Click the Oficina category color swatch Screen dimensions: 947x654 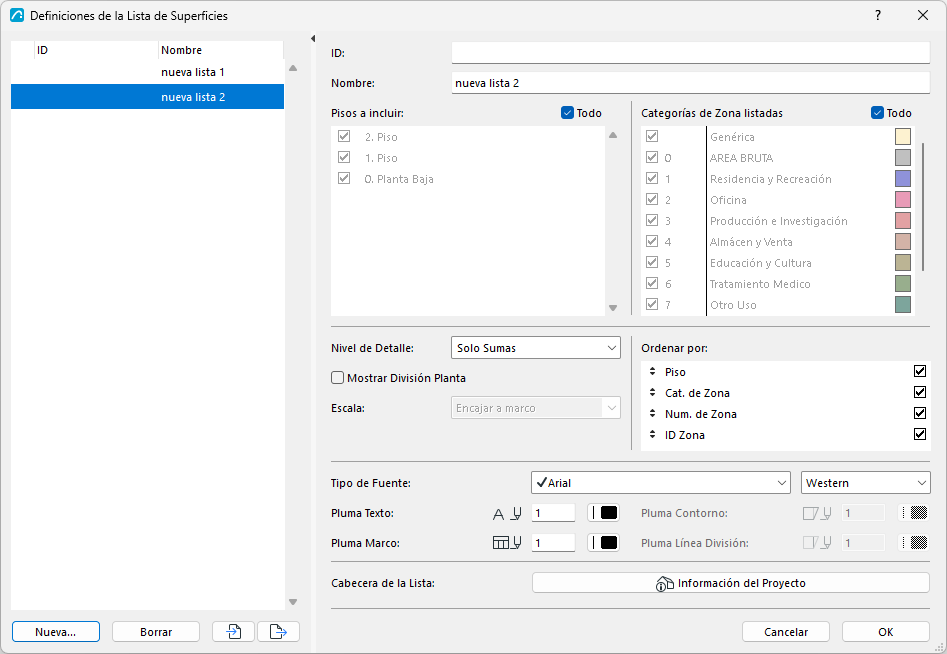[903, 199]
